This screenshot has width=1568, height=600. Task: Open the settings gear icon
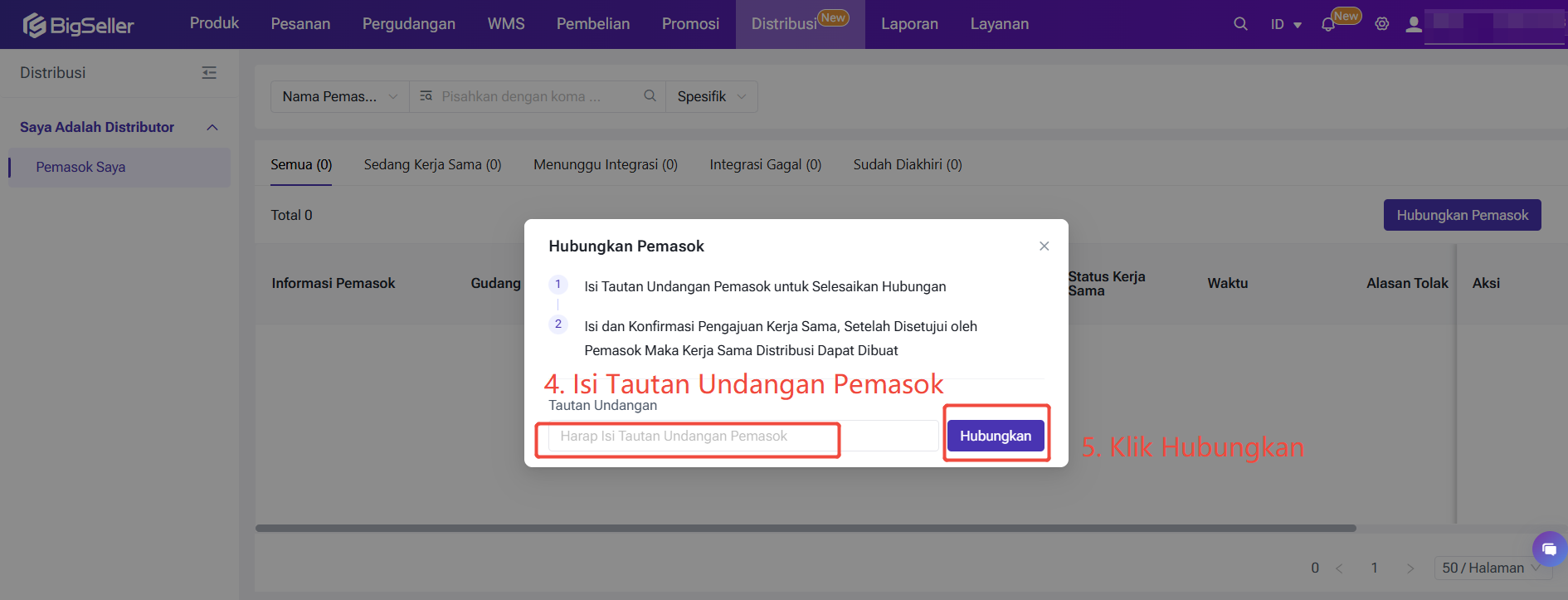coord(1381,24)
